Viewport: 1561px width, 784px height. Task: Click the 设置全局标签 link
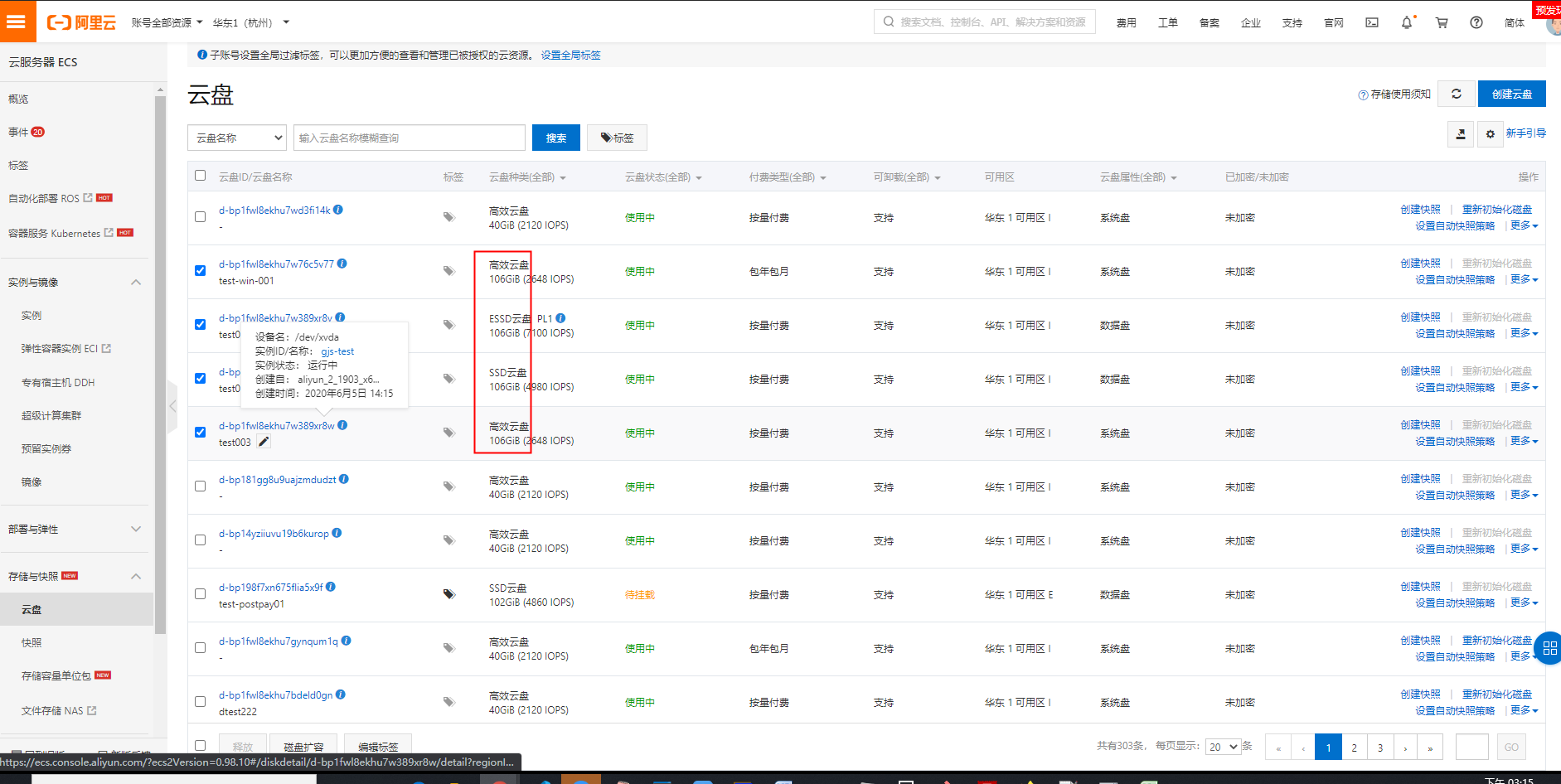pos(570,55)
